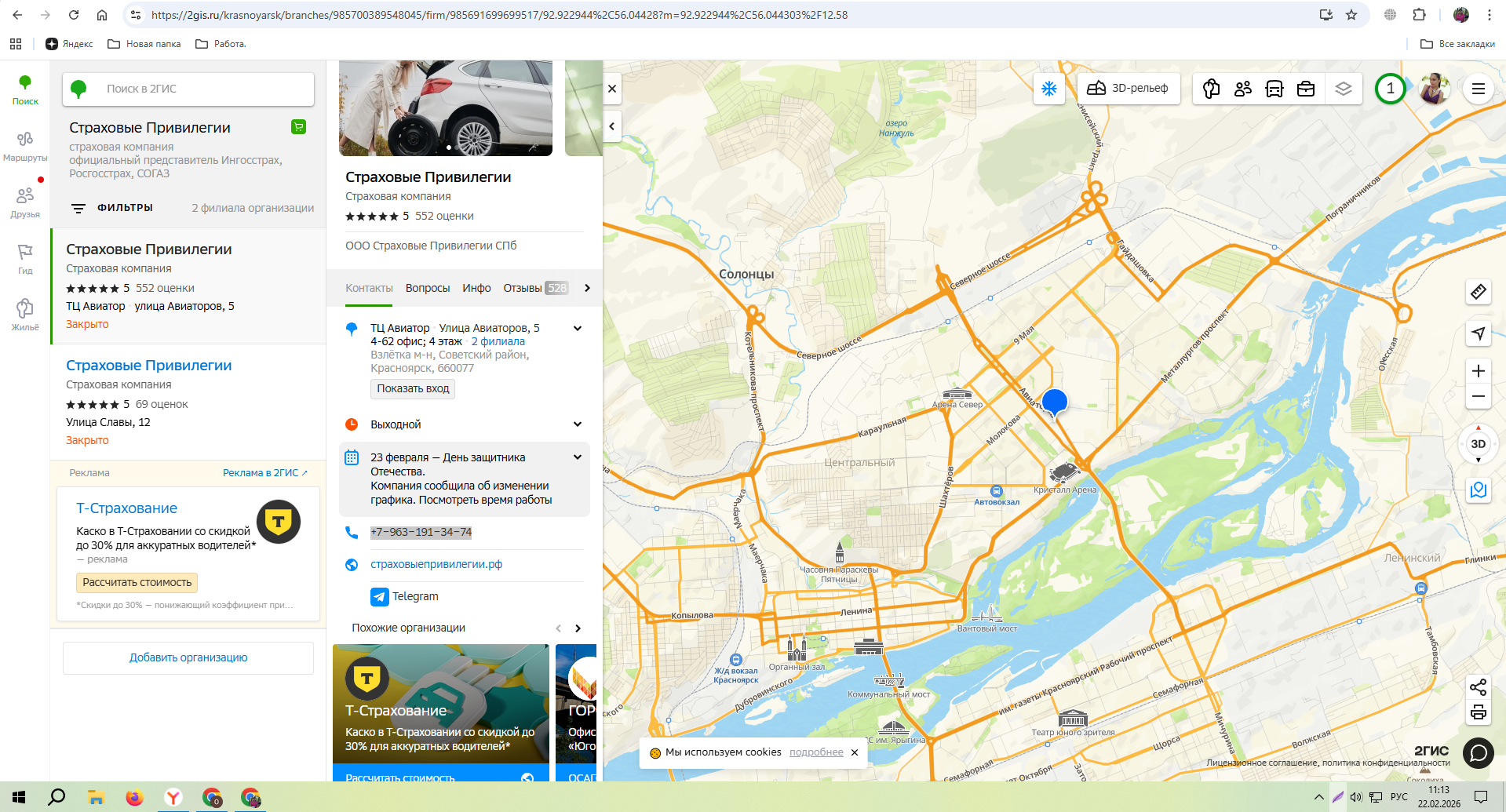The image size is (1506, 812).
Task: Click the blue map-pin panorama button
Action: click(x=1479, y=490)
